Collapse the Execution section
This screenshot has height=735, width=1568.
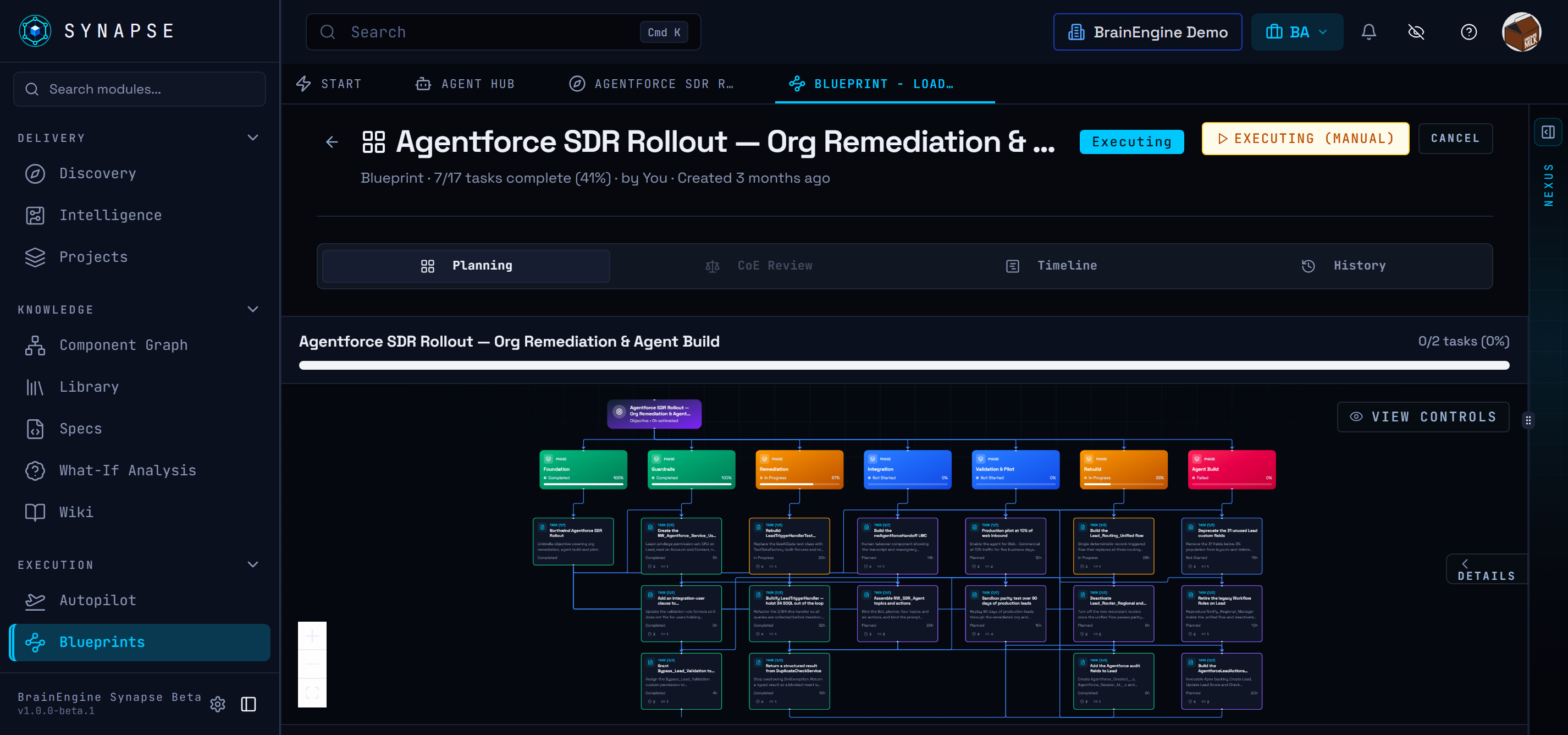[x=252, y=564]
